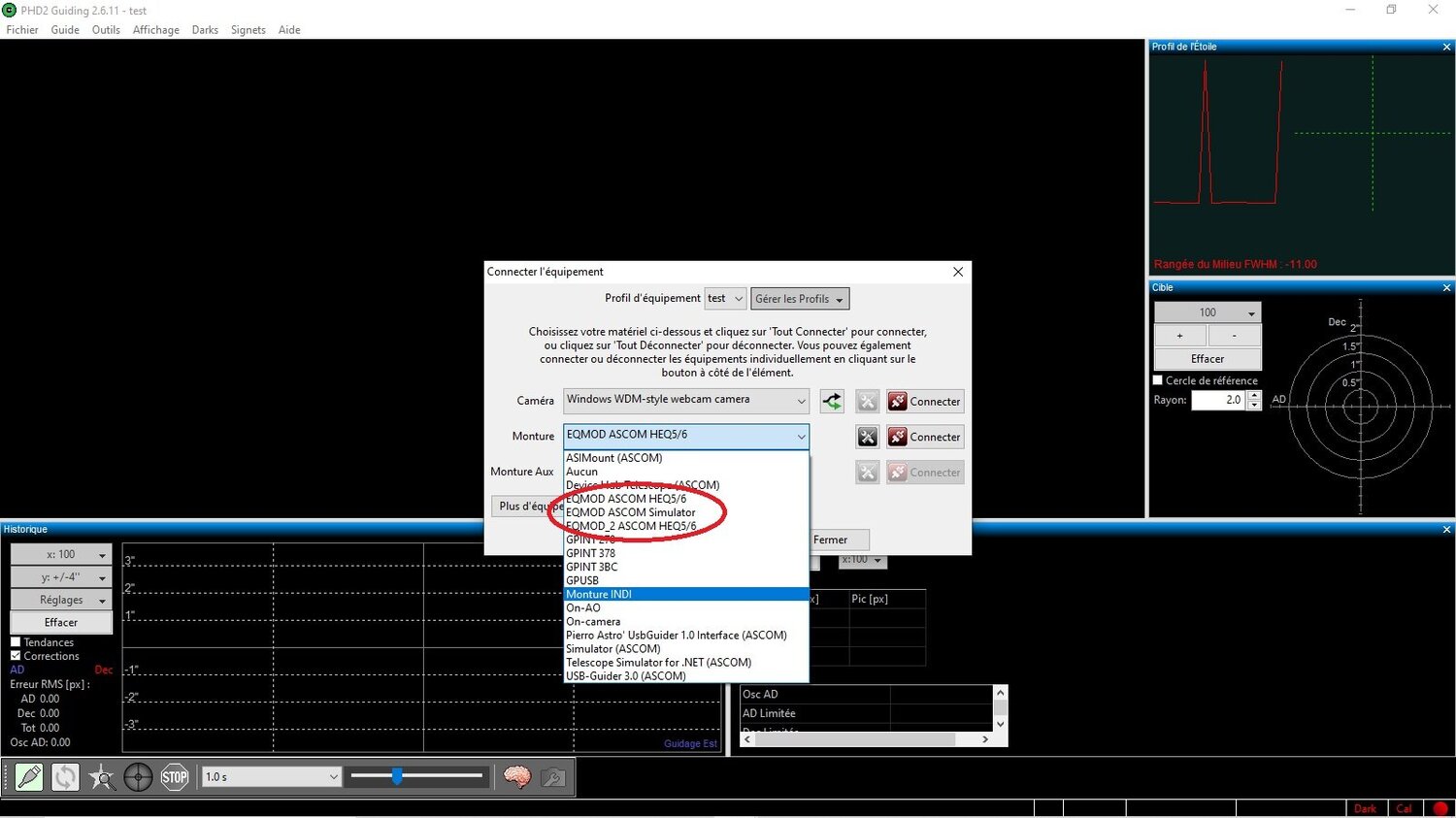Open the Gérer les Profils dropdown button

[x=800, y=299]
